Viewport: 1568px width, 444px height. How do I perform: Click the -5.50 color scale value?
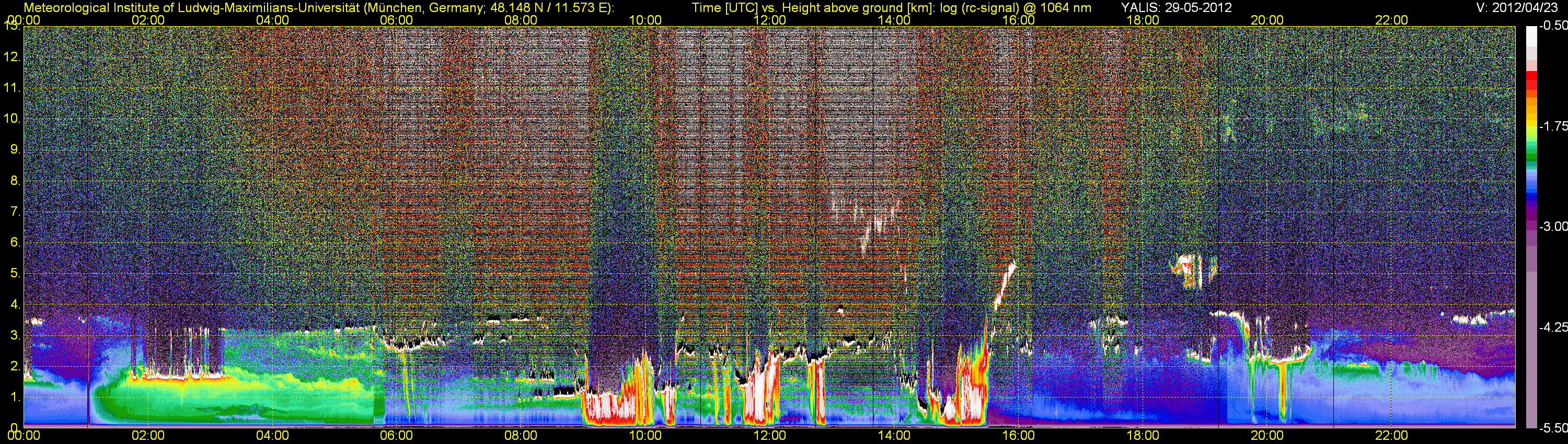[x=1553, y=428]
